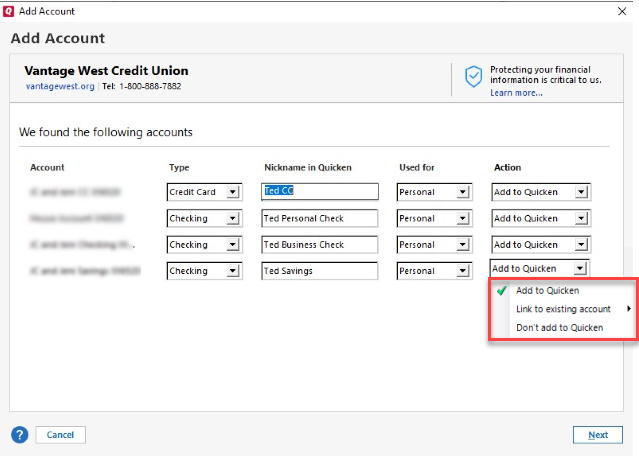Expand submenu arrow beside Link to existing account
Screen dimensions: 639x456
tap(628, 309)
